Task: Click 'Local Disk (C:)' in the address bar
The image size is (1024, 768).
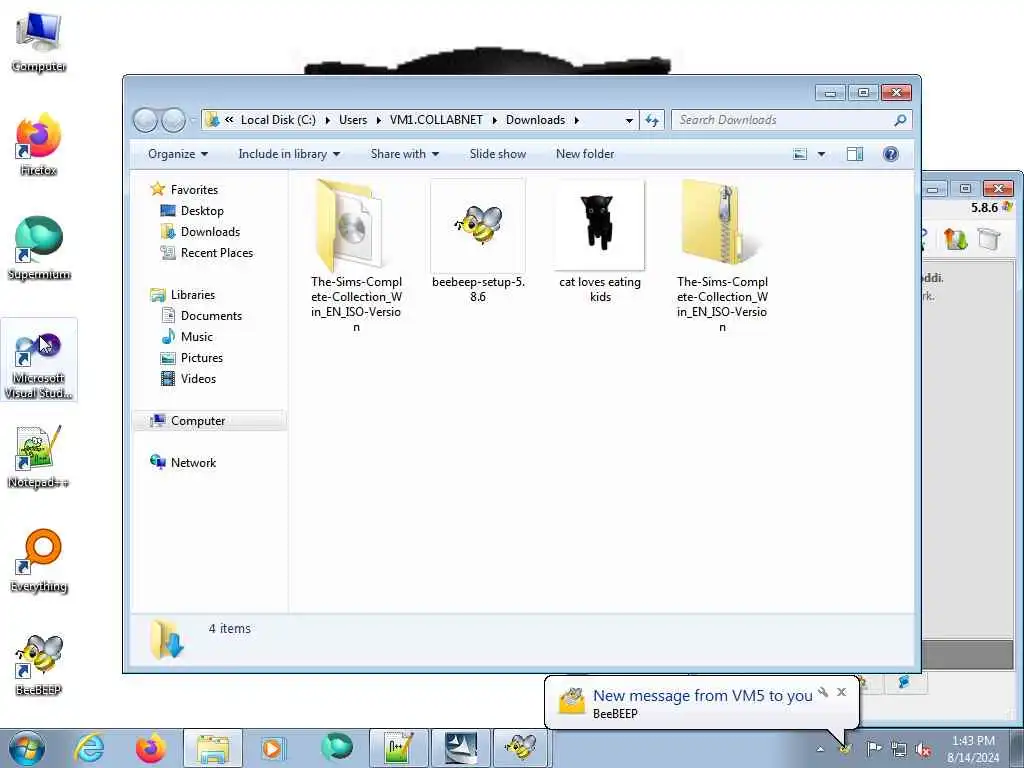Action: 278,120
